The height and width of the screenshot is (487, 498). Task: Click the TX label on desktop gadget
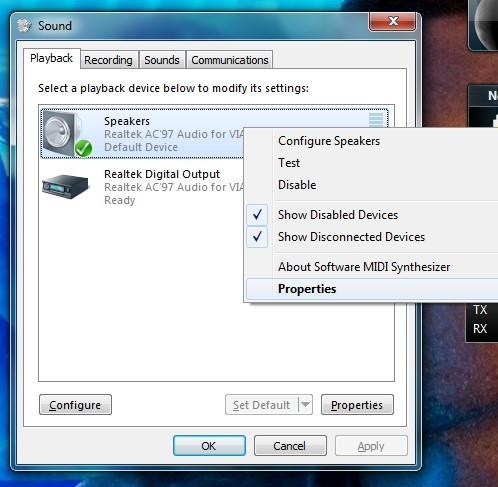pyautogui.click(x=480, y=310)
